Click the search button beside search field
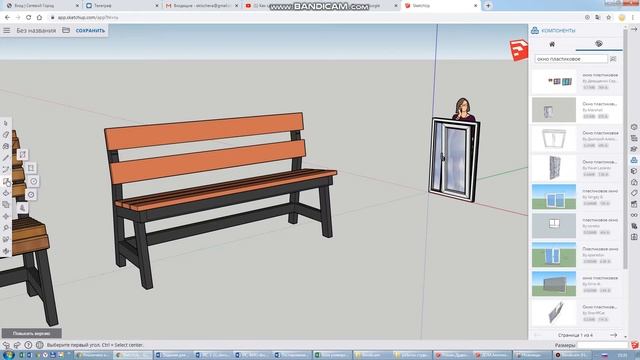This screenshot has height=360, width=640. (x=613, y=59)
